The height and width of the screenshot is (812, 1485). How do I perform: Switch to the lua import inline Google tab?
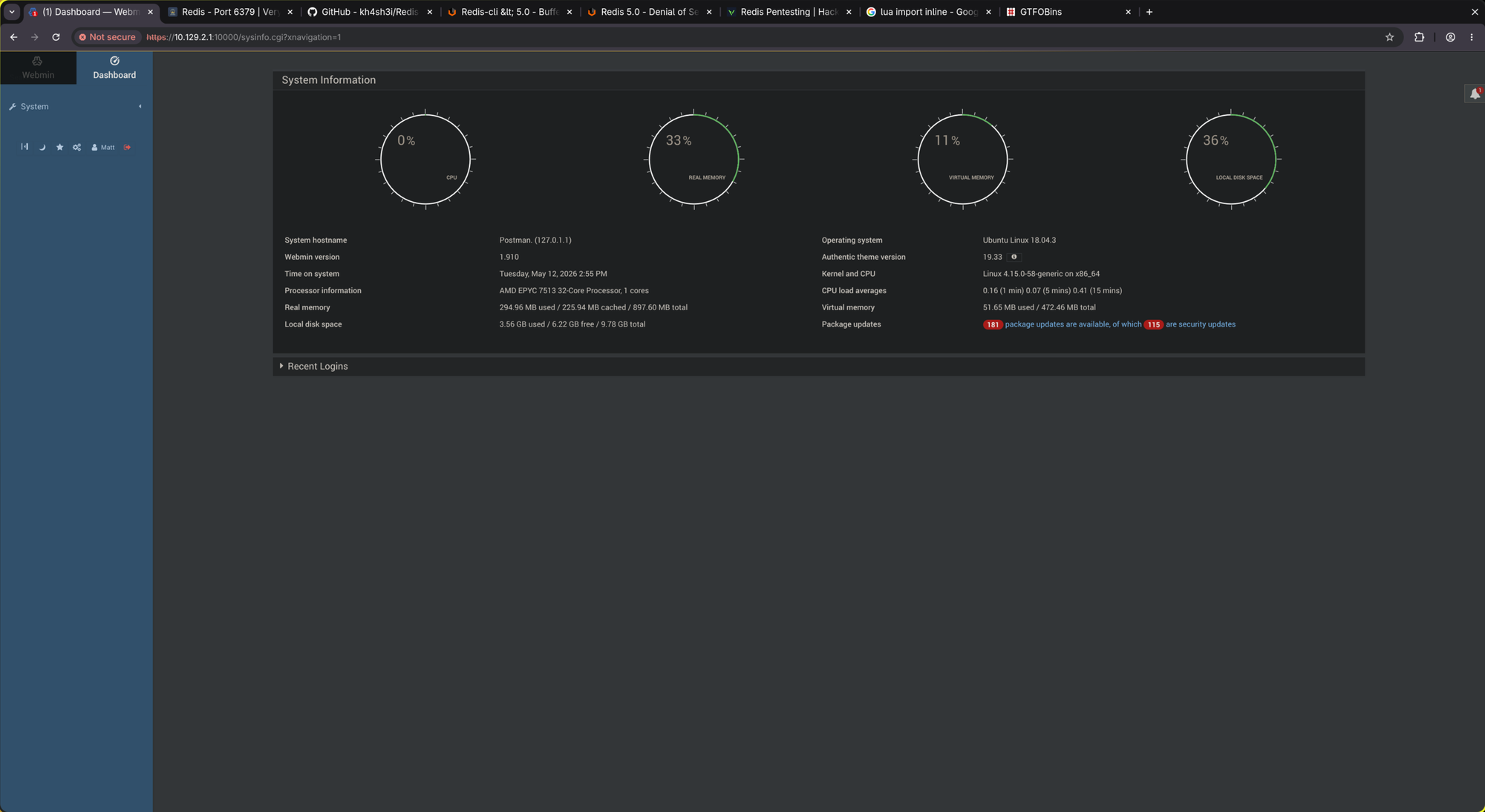[928, 12]
